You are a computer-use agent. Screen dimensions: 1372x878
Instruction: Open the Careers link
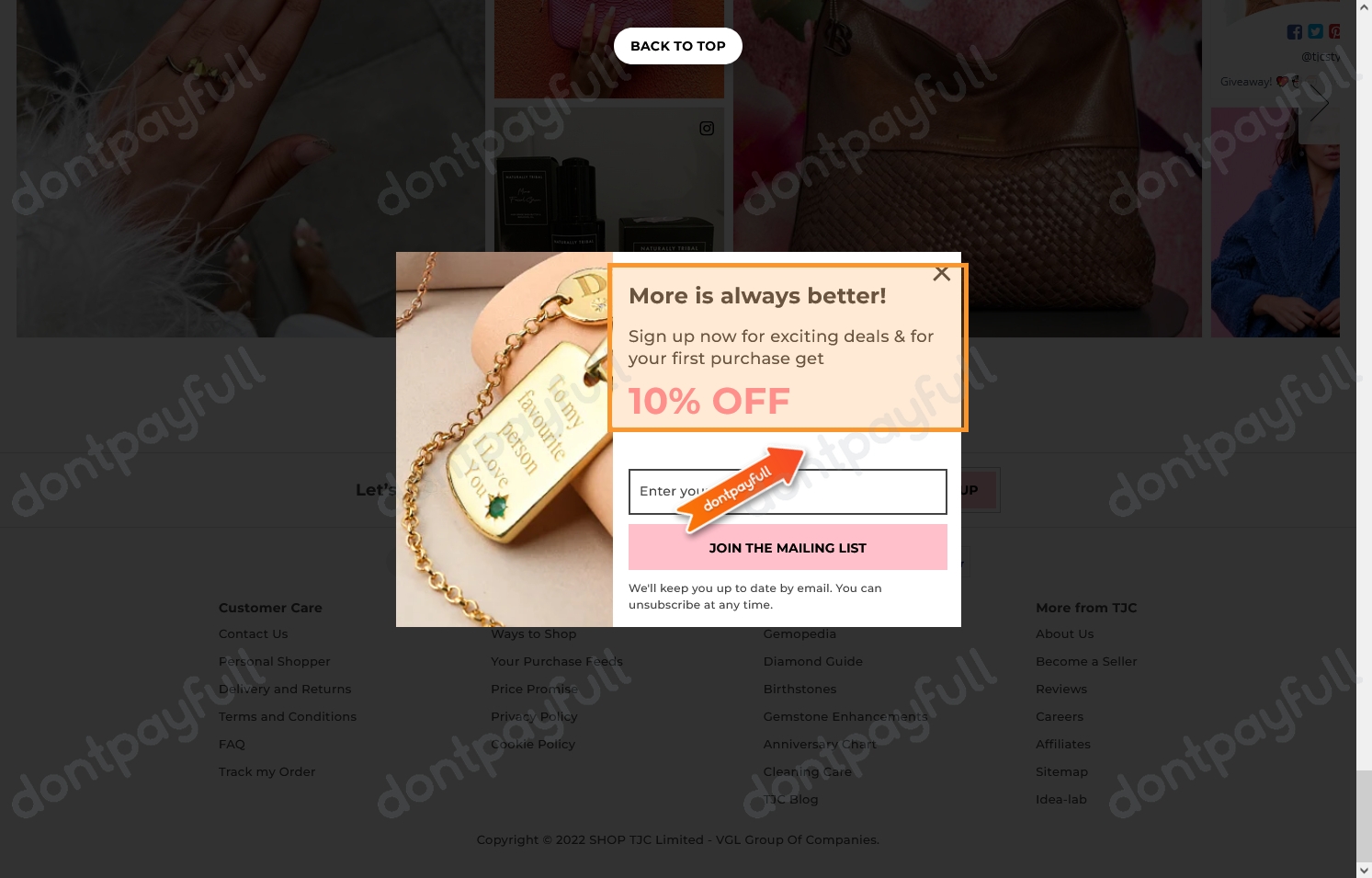coord(1060,716)
